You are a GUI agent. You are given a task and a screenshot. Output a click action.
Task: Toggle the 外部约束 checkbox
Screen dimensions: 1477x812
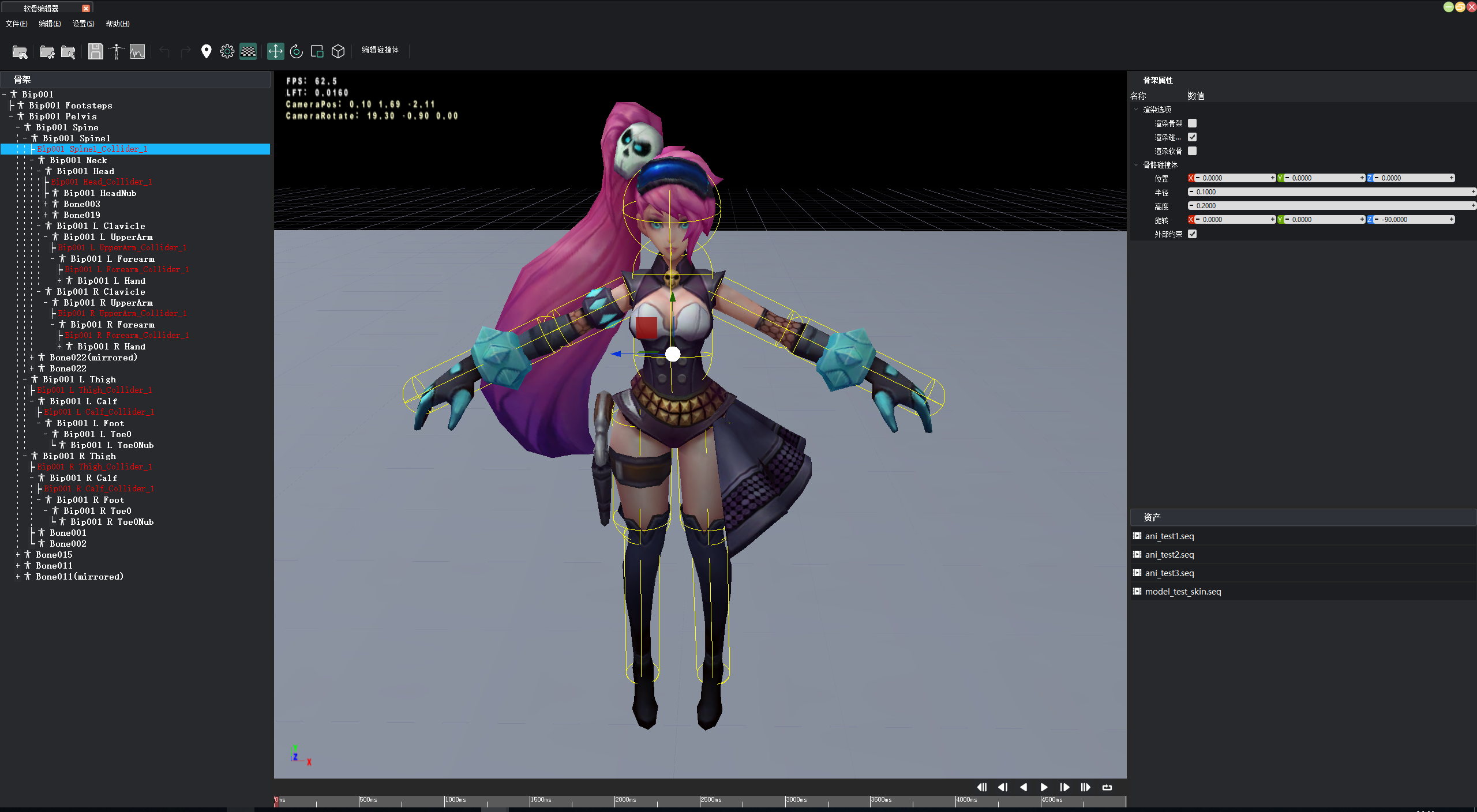tap(1193, 234)
